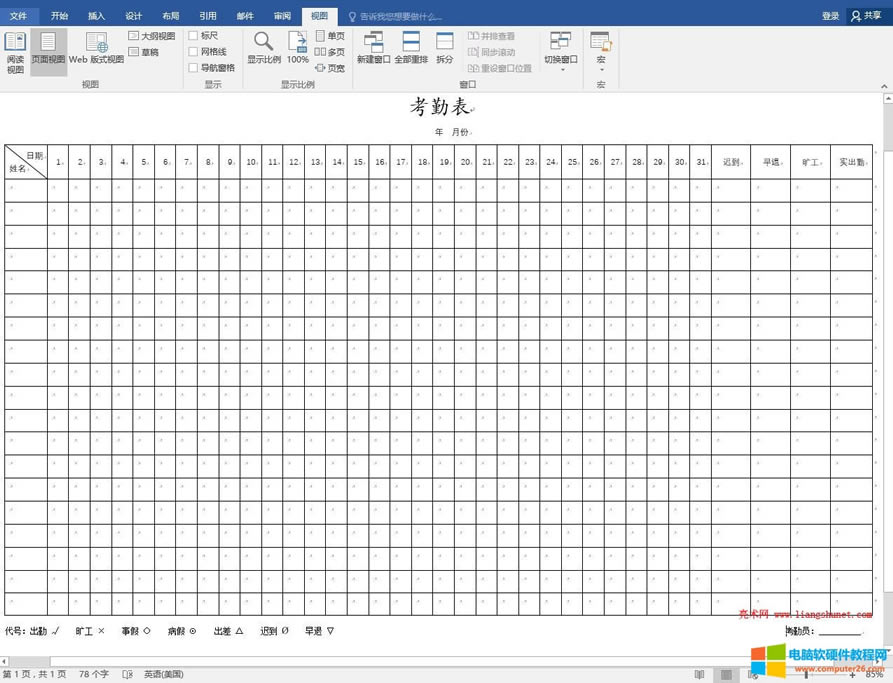Viewport: 893px width, 683px height.
Task: Switch to 阅读视图 (Read Mode)
Action: [x=16, y=50]
